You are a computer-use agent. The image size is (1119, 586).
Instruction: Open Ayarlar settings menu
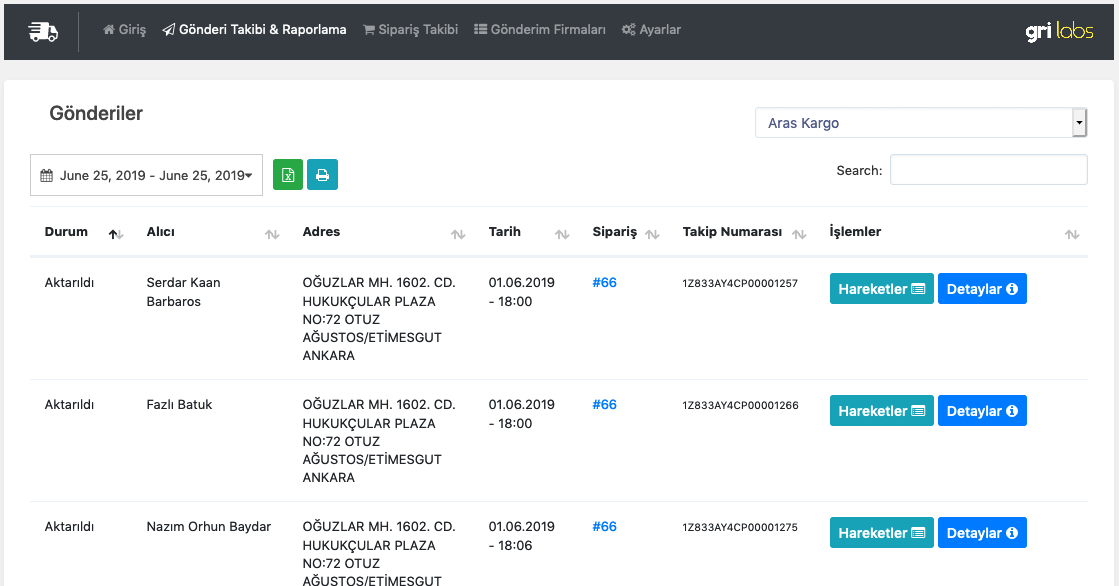pyautogui.click(x=651, y=30)
